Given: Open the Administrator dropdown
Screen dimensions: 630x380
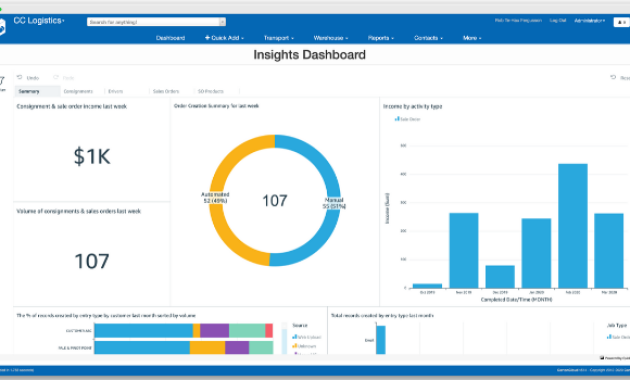Looking at the screenshot, I should 589,20.
